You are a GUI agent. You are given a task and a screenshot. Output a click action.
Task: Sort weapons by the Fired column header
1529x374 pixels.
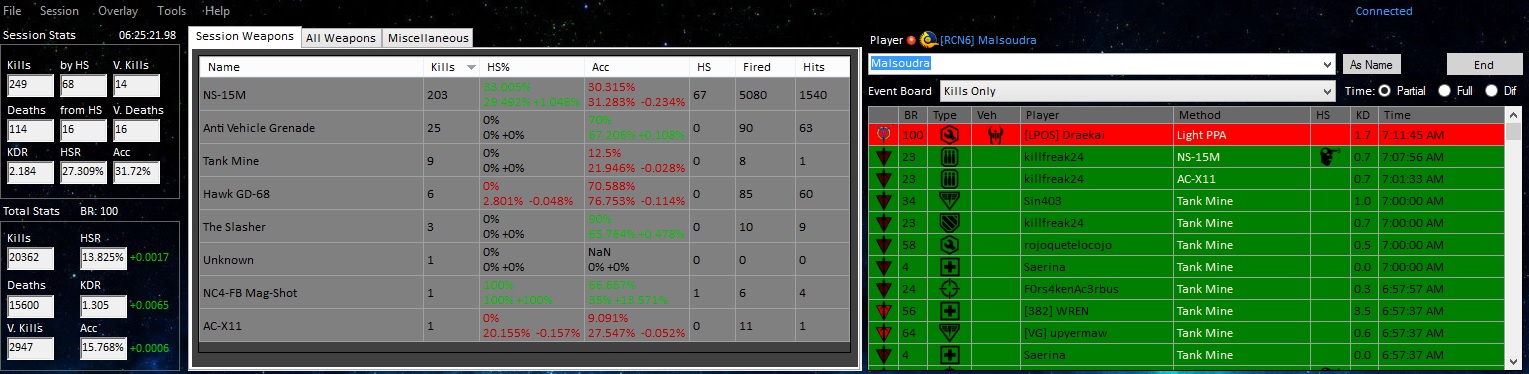(x=765, y=67)
